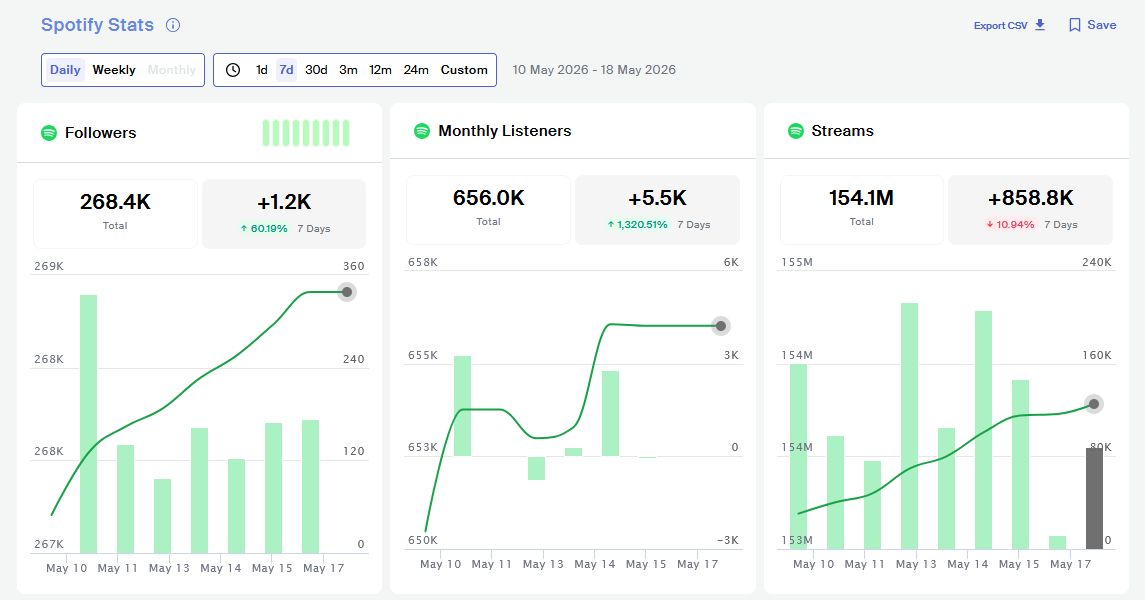This screenshot has width=1145, height=600.
Task: Click the tallest bar in the Followers chart
Action: pyautogui.click(x=88, y=423)
